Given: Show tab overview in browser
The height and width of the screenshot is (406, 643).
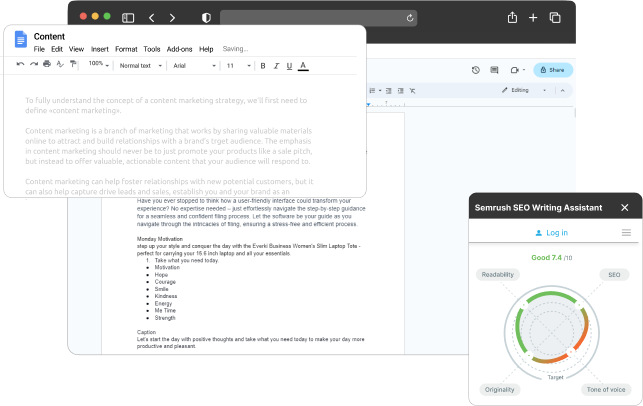Looking at the screenshot, I should [555, 18].
